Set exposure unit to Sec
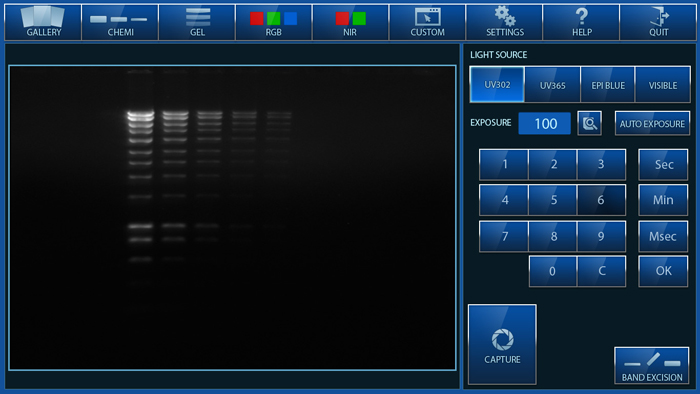The image size is (700, 394). coord(663,165)
